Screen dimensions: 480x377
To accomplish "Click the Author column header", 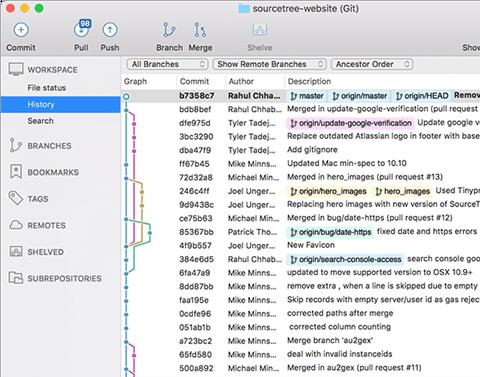I will pyautogui.click(x=241, y=81).
